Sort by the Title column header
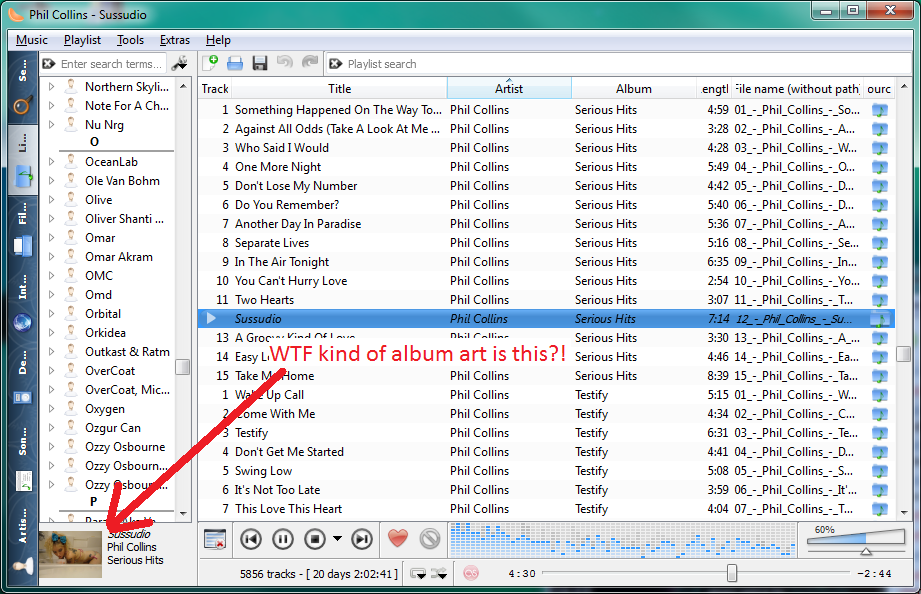The image size is (921, 594). 340,89
